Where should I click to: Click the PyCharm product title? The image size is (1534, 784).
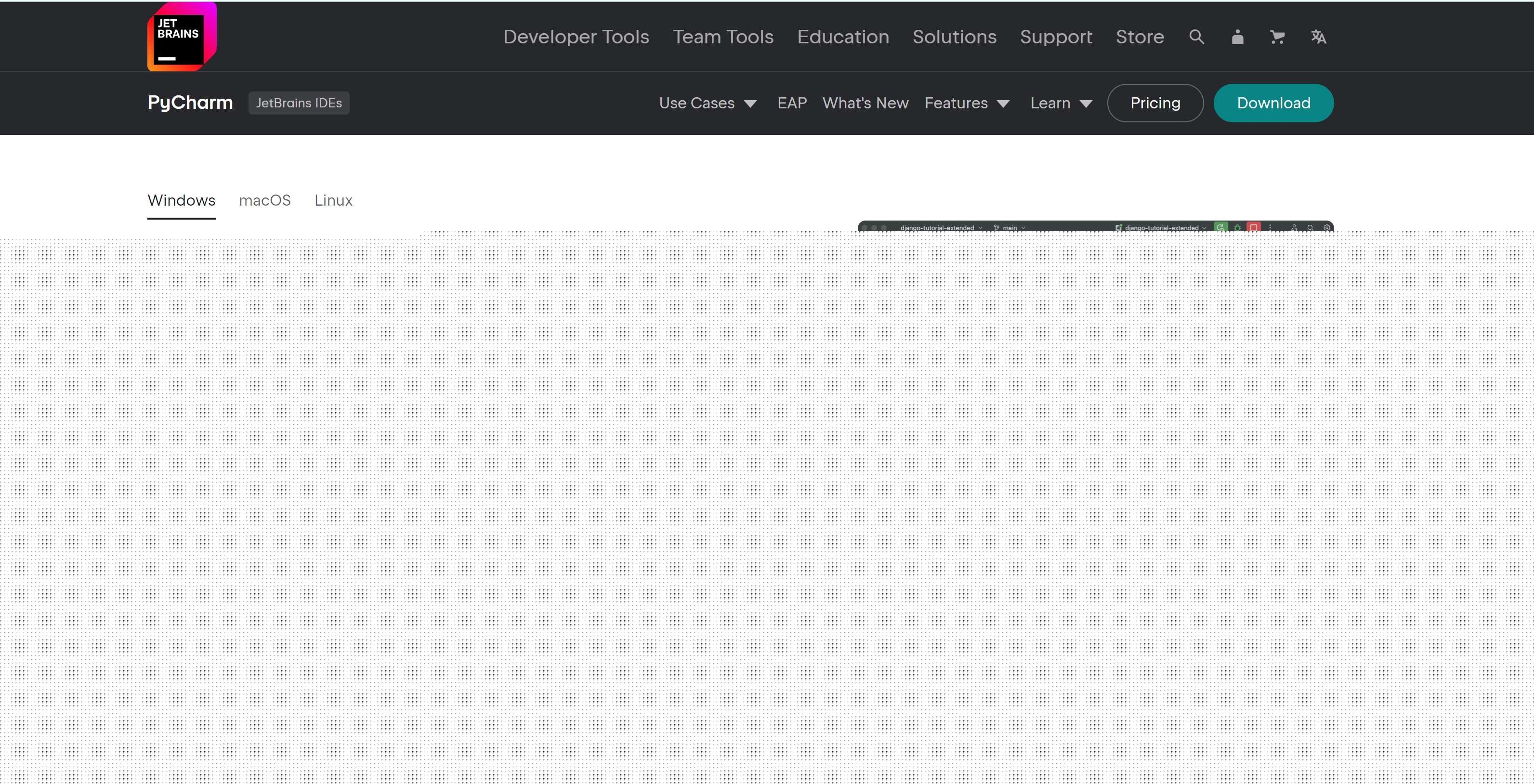(190, 103)
